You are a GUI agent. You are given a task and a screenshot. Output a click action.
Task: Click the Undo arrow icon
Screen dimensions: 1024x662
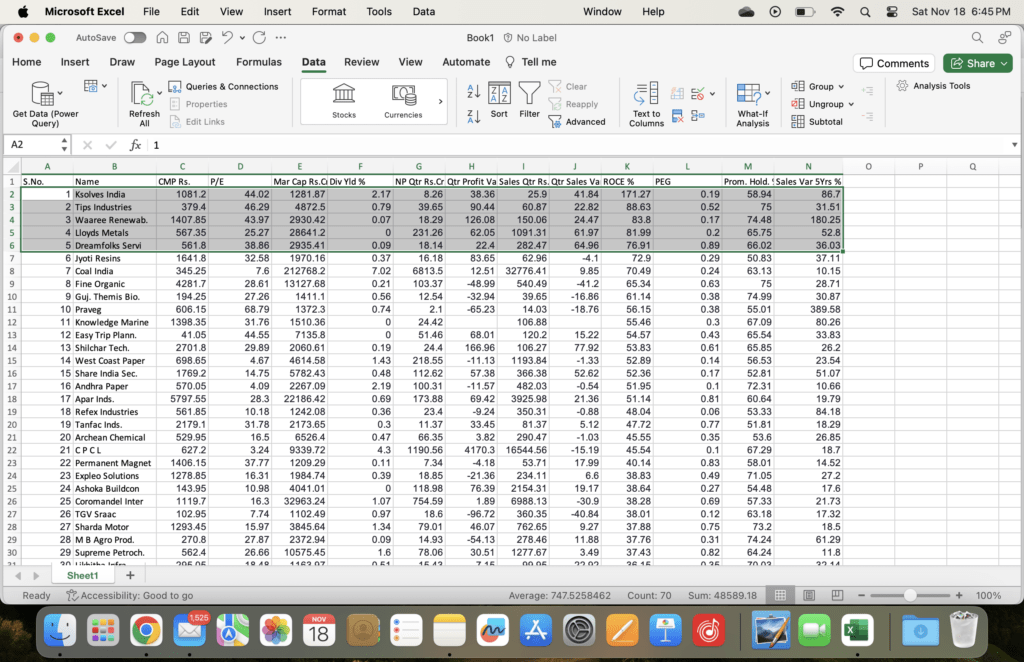click(x=227, y=38)
